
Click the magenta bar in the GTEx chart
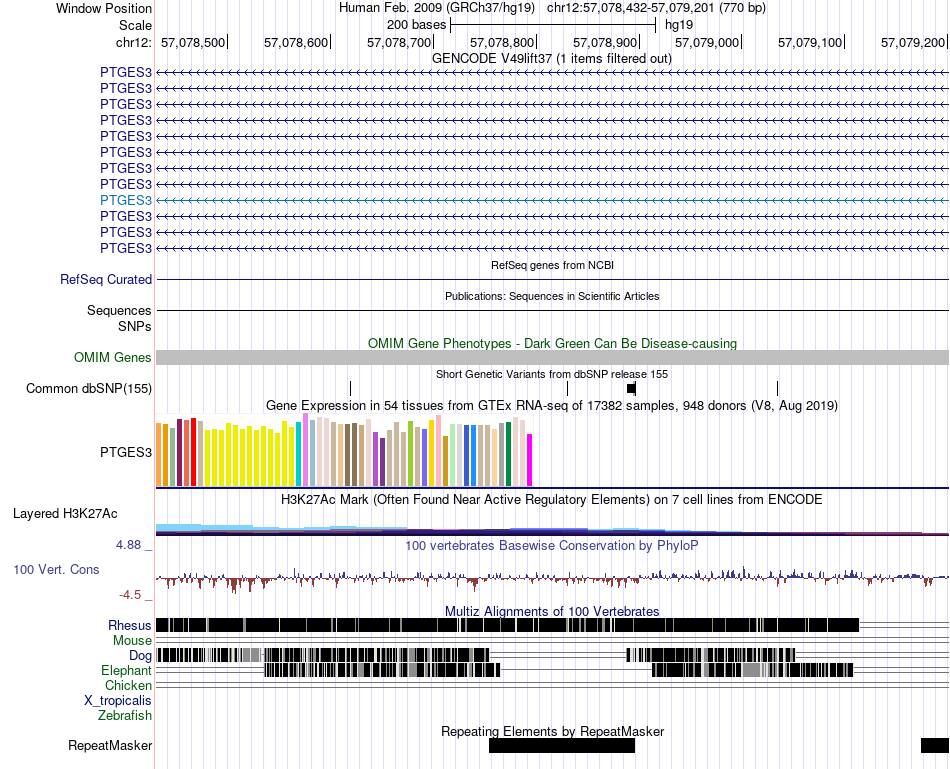pos(530,460)
